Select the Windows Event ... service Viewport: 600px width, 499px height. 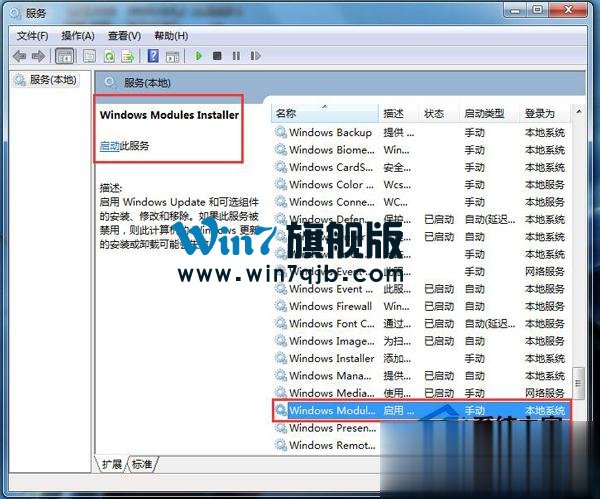click(x=331, y=289)
